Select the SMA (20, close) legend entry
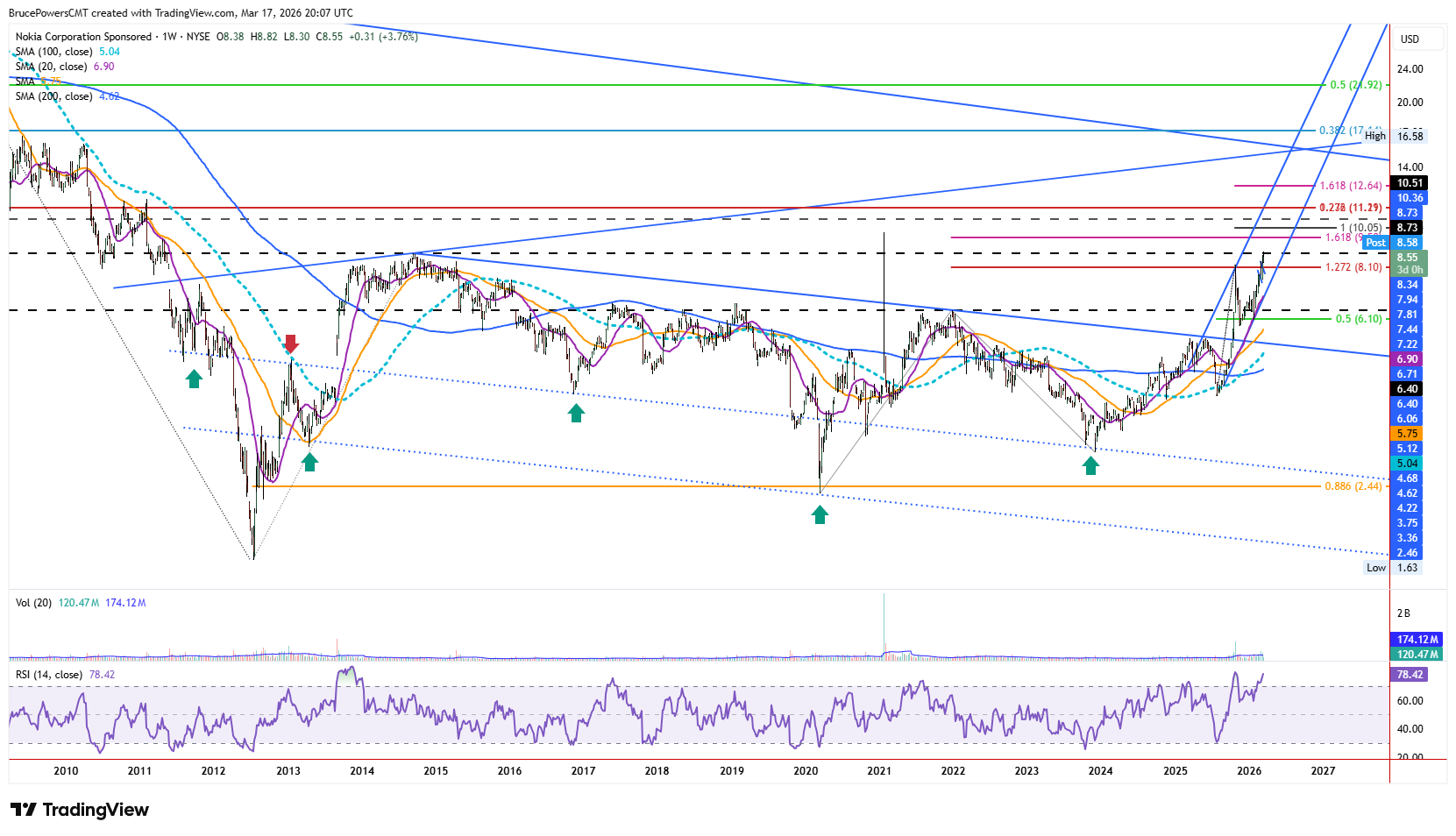This screenshot has height=836, width=1456. 51,67
